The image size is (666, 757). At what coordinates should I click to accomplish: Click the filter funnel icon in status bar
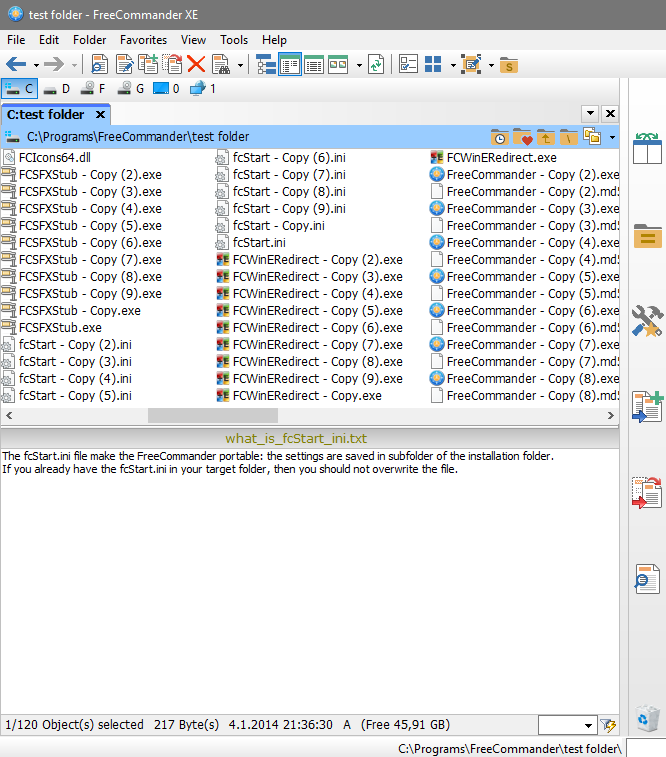(x=608, y=725)
